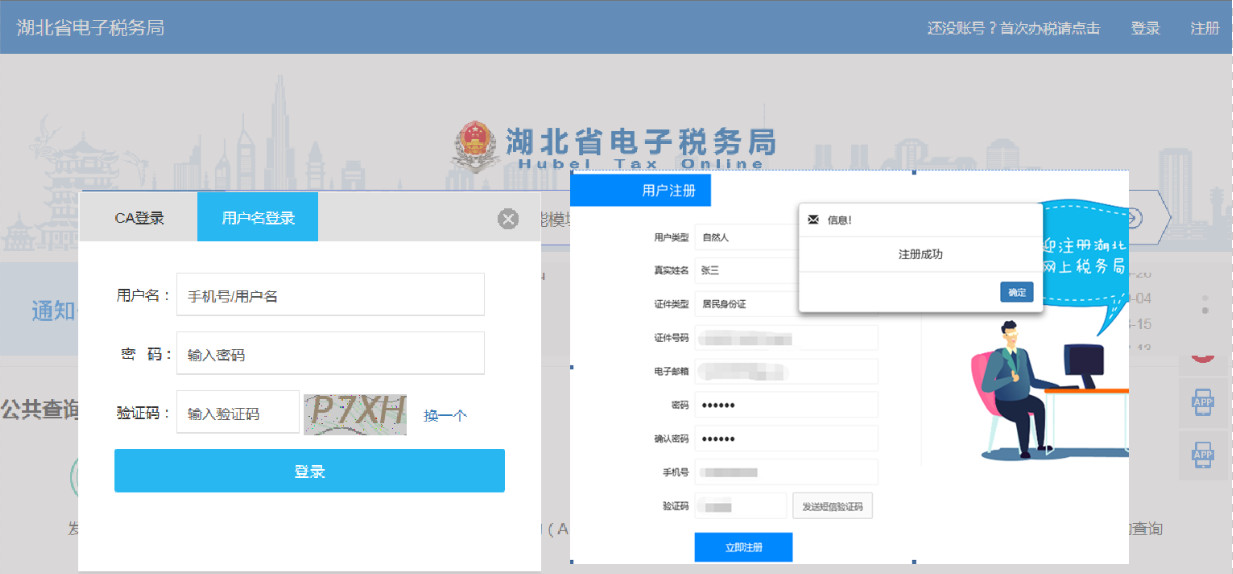Focus the 用户名 input field
Image resolution: width=1233 pixels, height=574 pixels.
click(330, 295)
